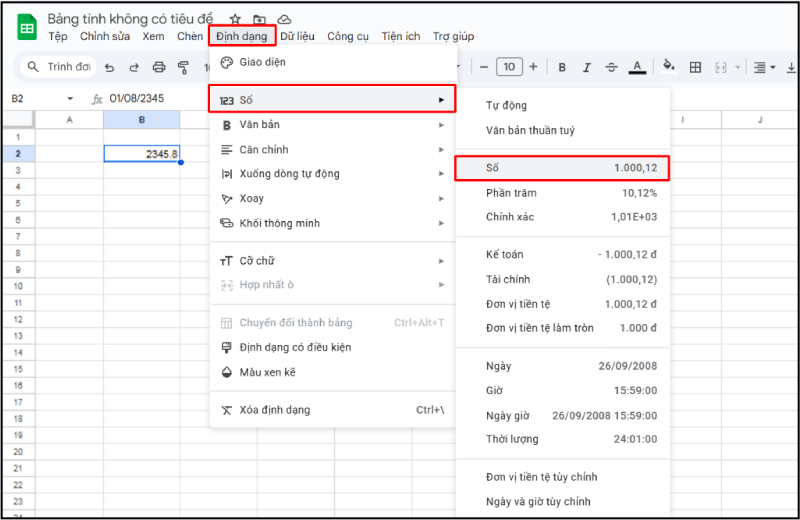The height and width of the screenshot is (520, 800).
Task: Open the Google Sheets home icon
Action: [x=27, y=27]
